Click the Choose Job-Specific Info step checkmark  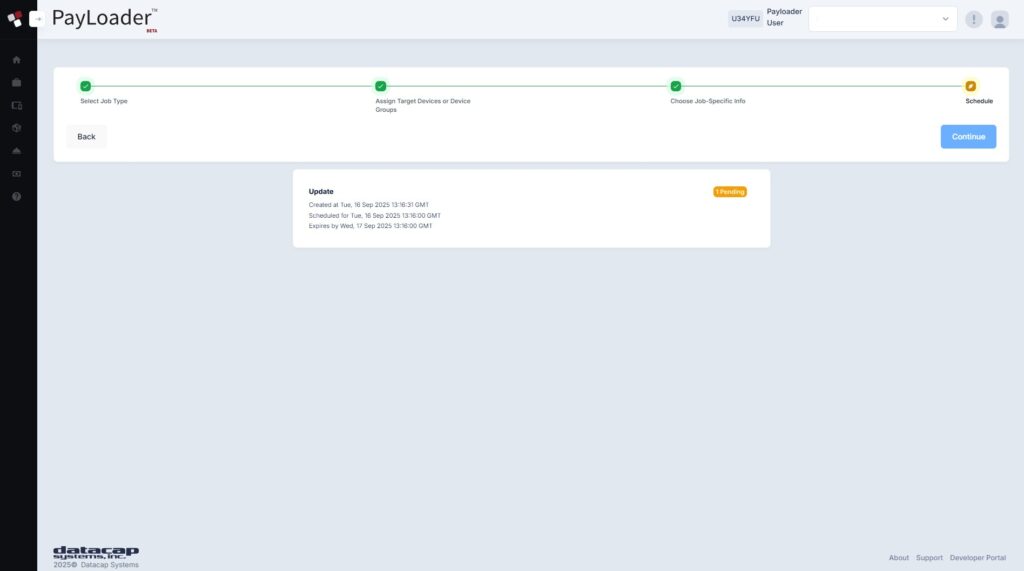coord(676,86)
